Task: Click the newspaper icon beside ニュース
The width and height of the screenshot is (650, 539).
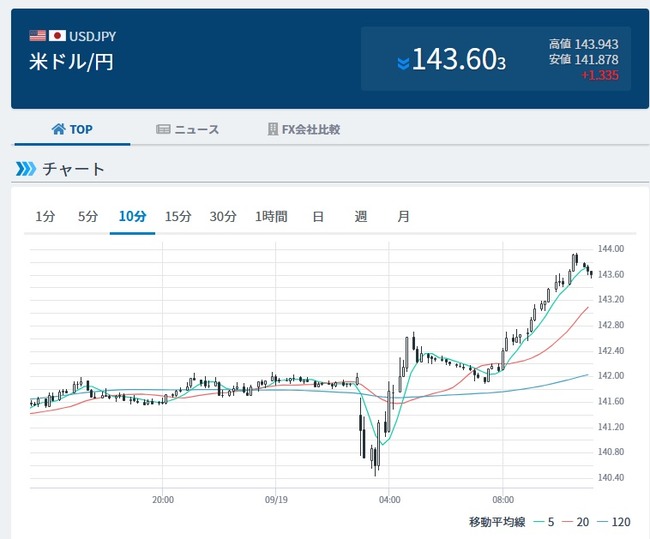Action: pos(164,129)
